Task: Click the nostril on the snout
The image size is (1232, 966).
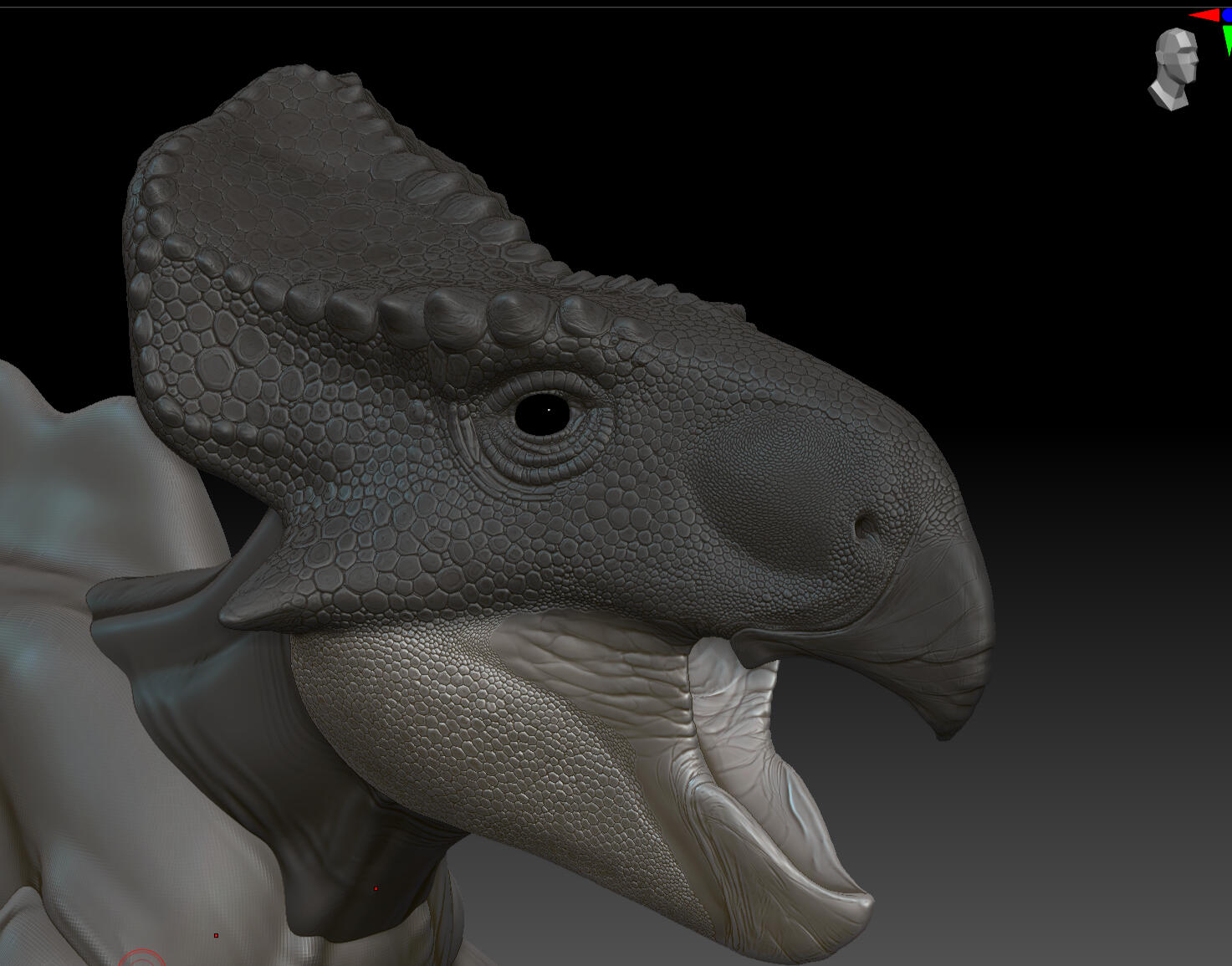Action: click(x=865, y=527)
